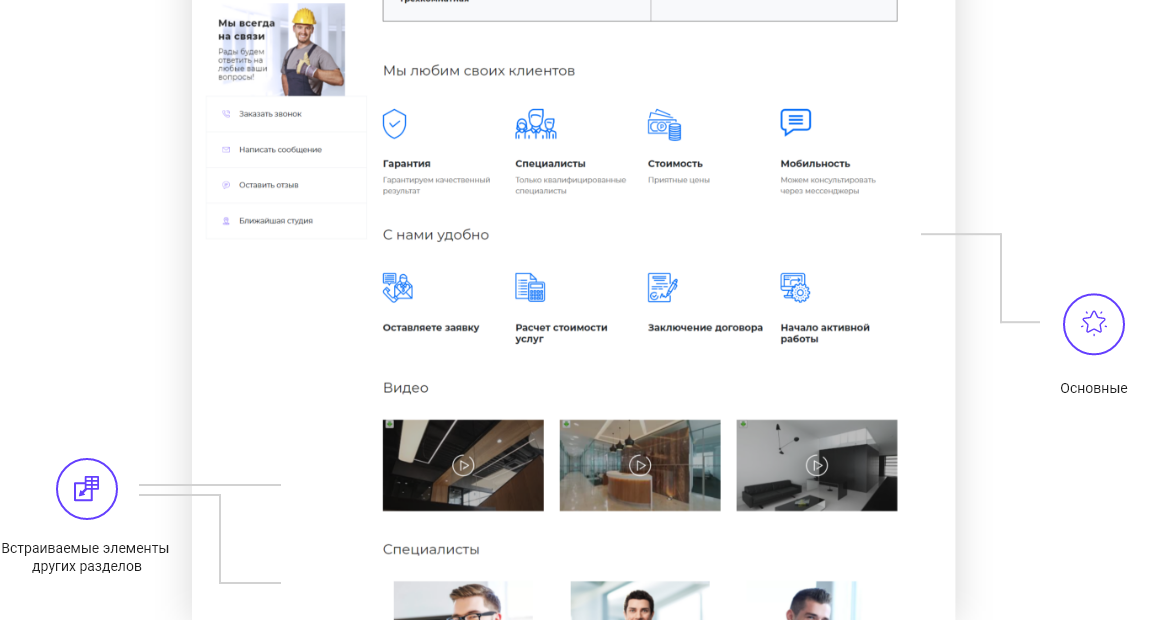
Task: Play the video showing the dark ceiling interior
Action: 463,465
